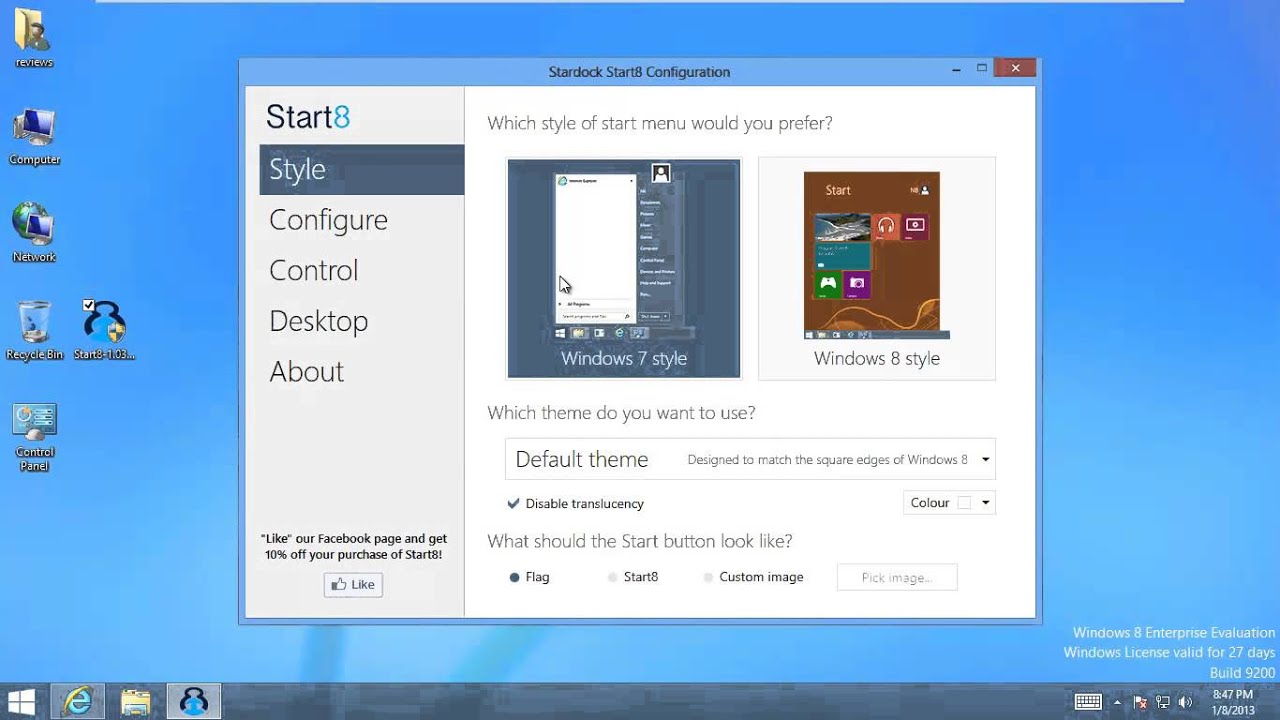Click the Colour swatch box
This screenshot has width=1280, height=720.
tap(964, 503)
